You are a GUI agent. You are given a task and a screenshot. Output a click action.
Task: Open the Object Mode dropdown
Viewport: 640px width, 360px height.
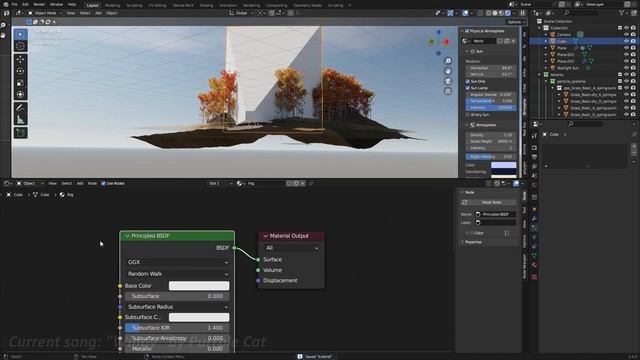coord(45,13)
